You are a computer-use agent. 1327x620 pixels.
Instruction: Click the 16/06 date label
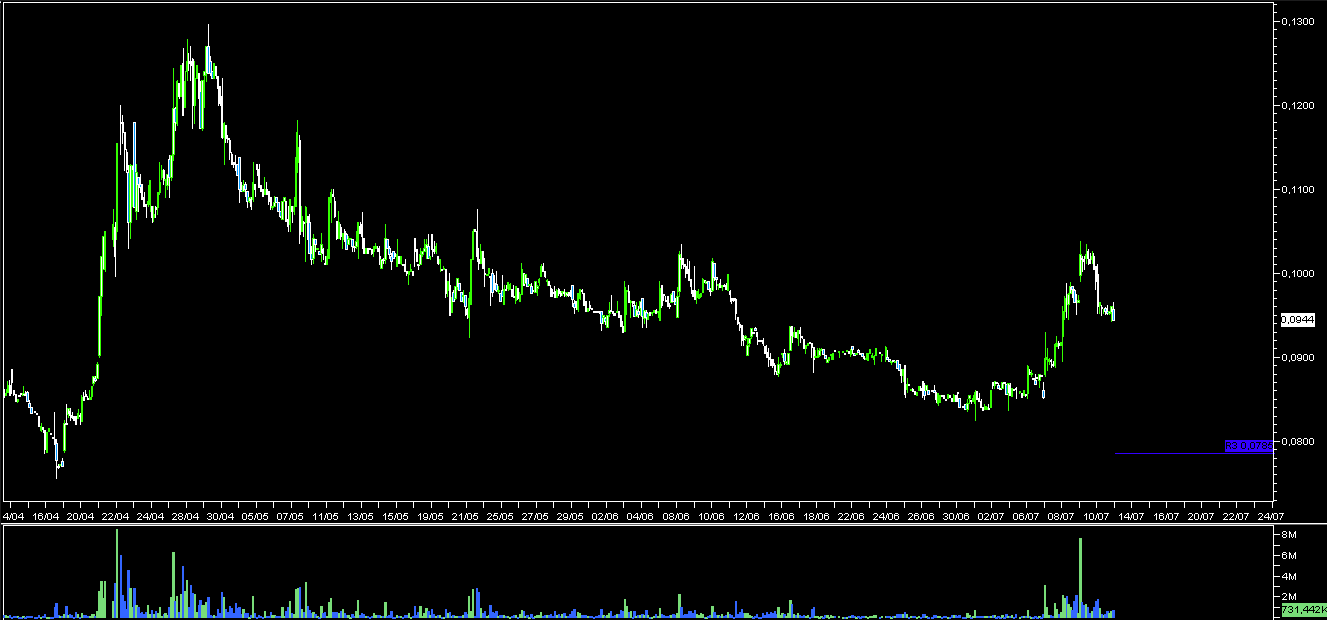[x=780, y=517]
